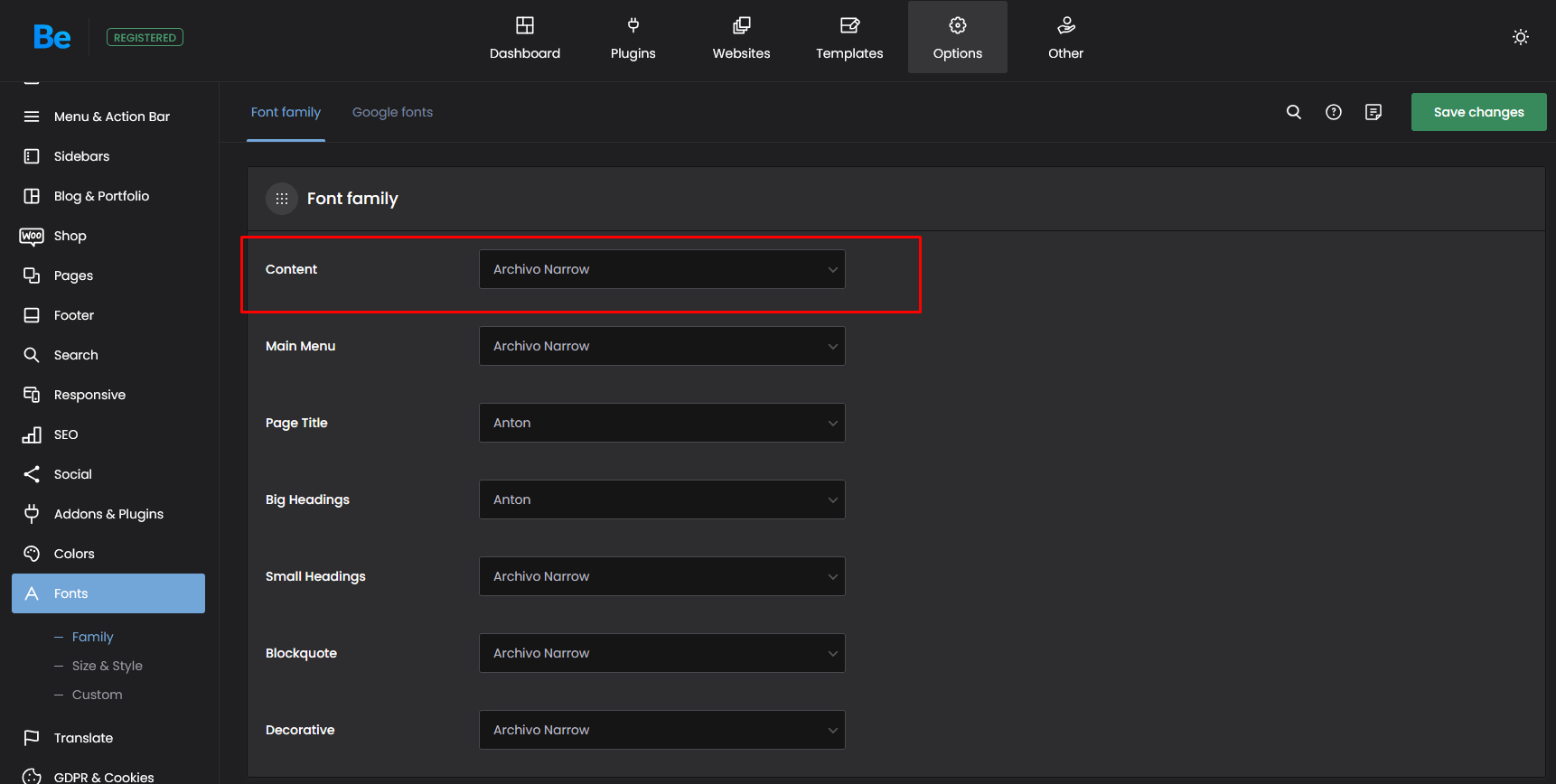Click the search magnifier icon in toolbar
Viewport: 1556px width, 784px height.
[x=1294, y=112]
